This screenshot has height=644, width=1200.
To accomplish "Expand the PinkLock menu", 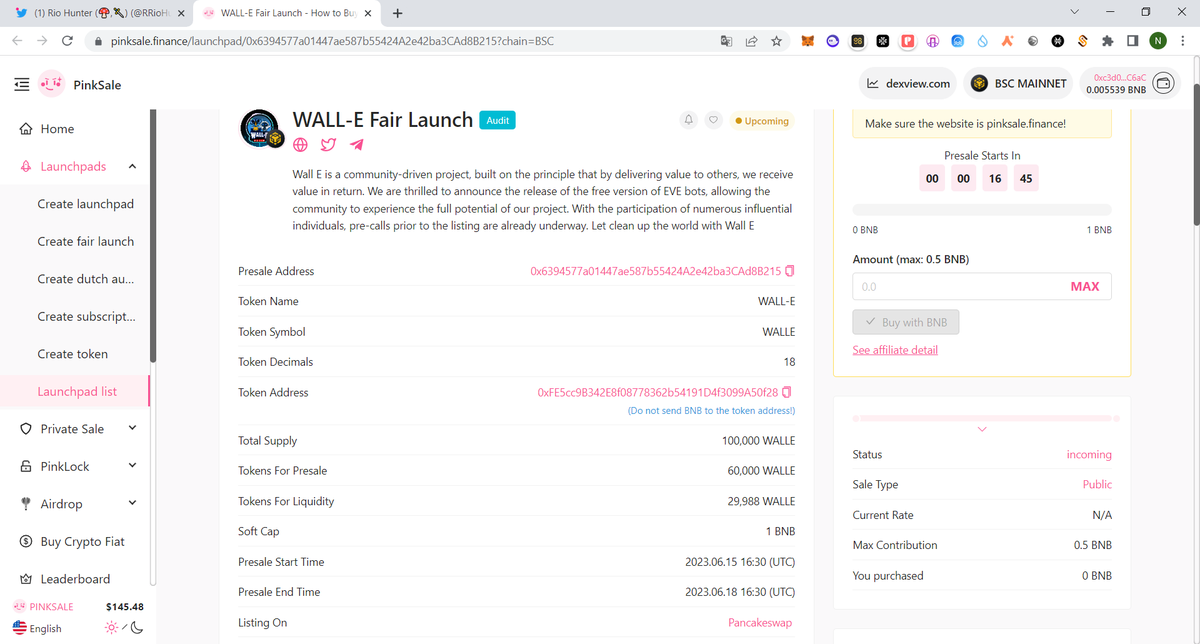I will pos(133,466).
